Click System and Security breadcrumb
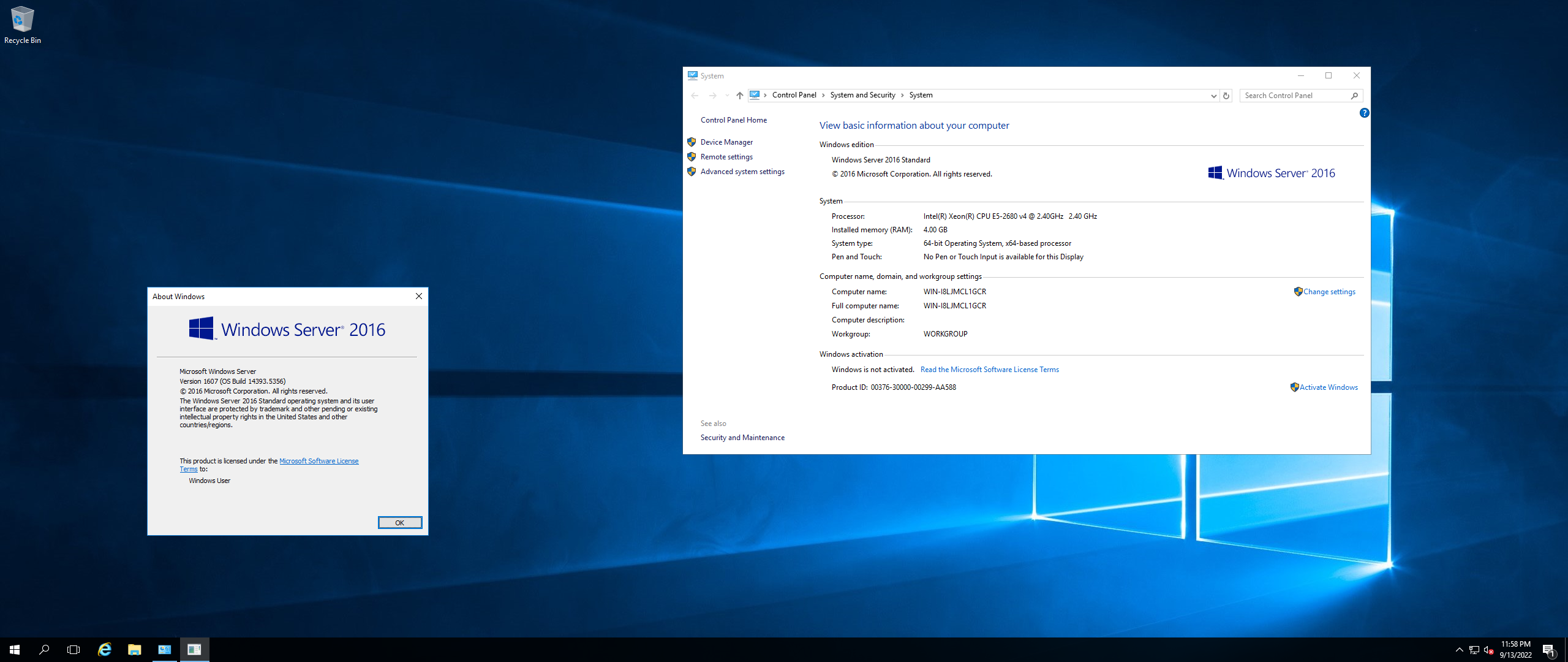The width and height of the screenshot is (1568, 662). pos(862,95)
